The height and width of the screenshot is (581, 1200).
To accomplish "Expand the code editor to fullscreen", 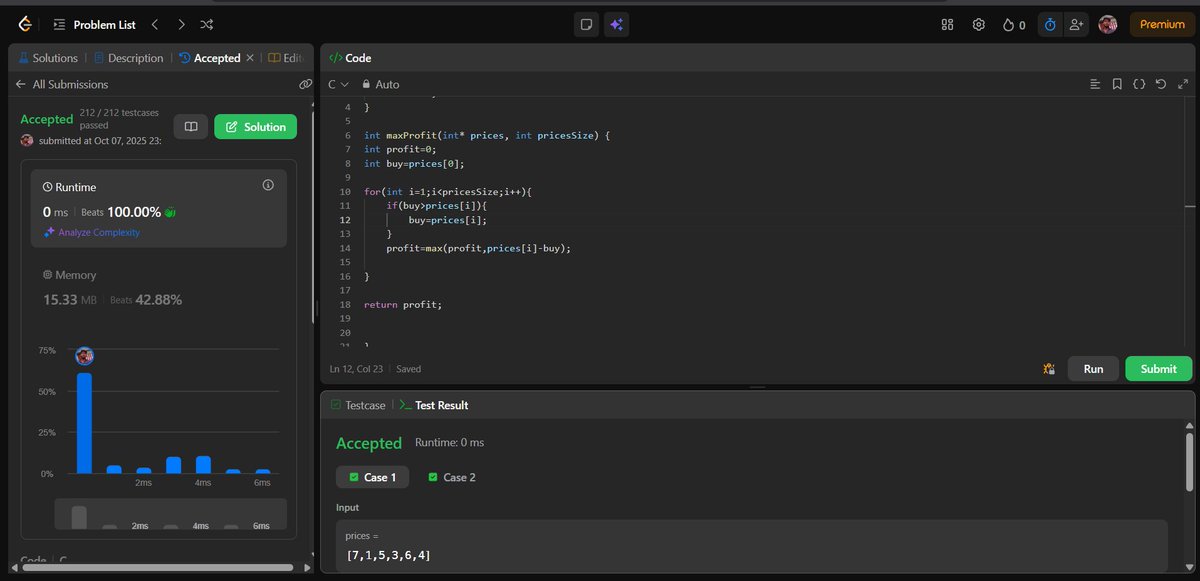I will (1181, 85).
